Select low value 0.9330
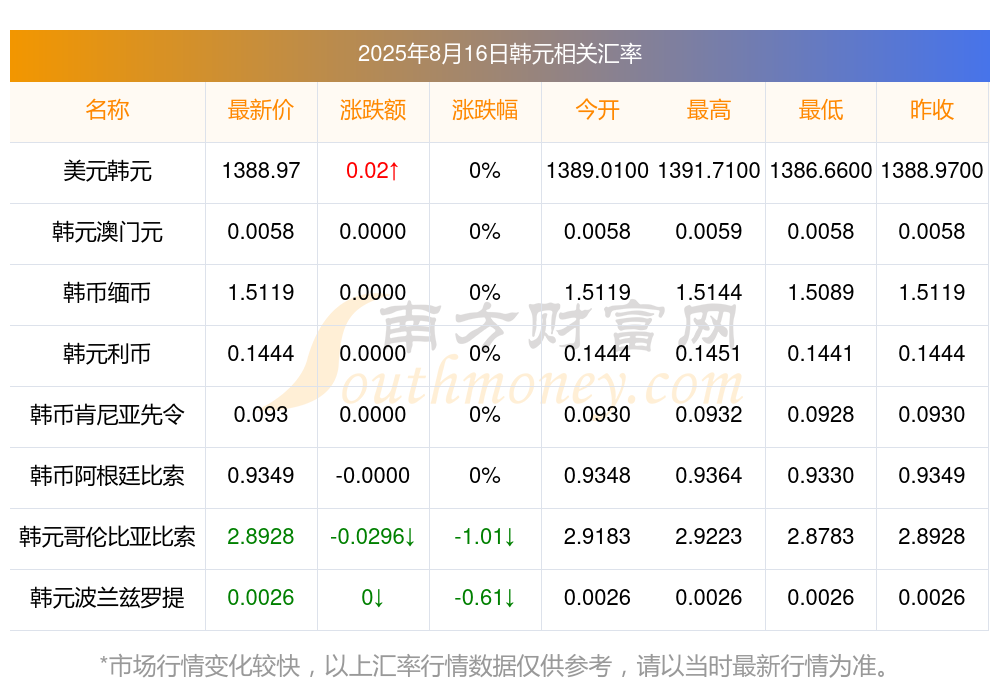1000x698 pixels. tap(821, 476)
